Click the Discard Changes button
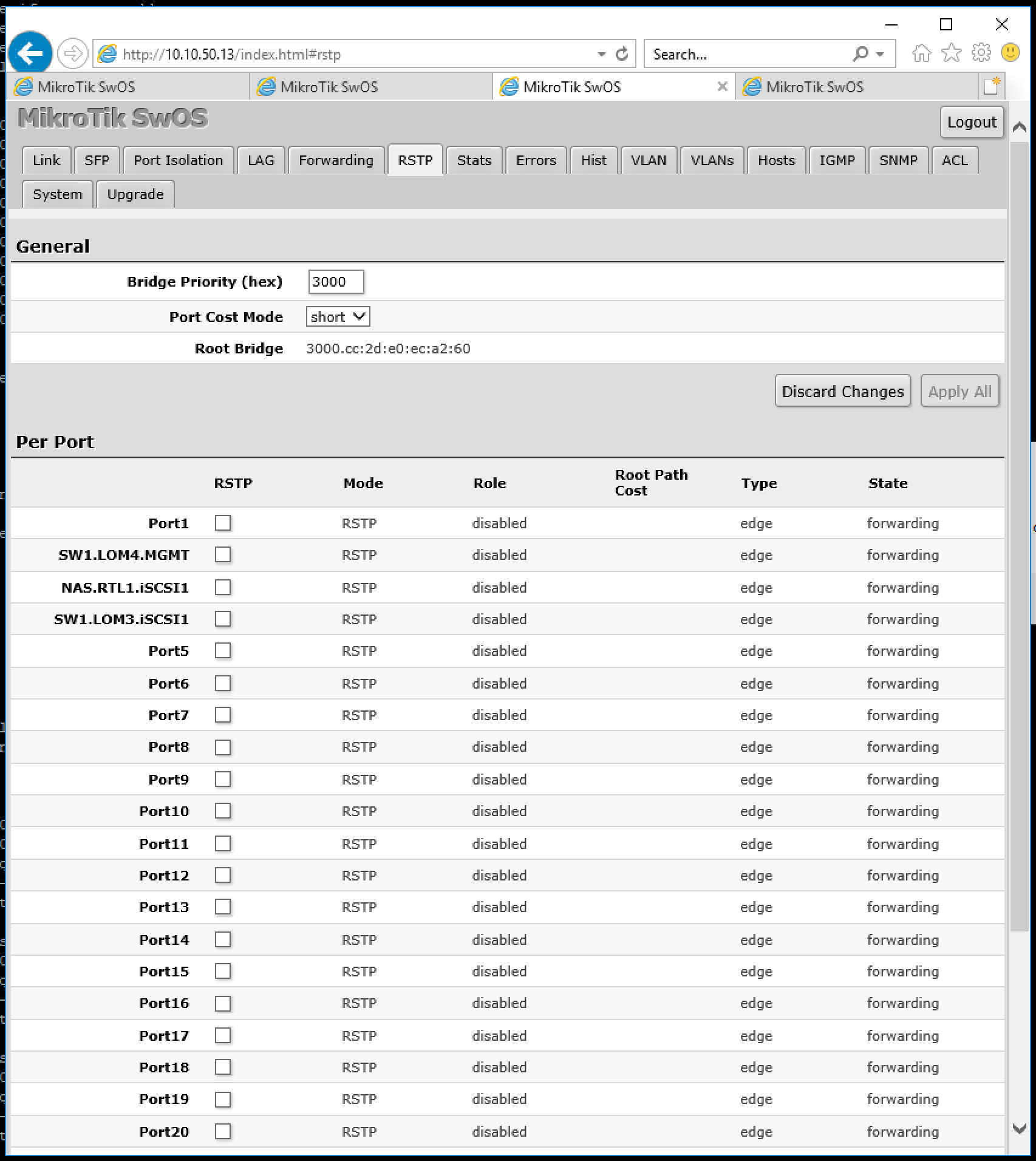Screen dimensions: 1036x1161 (x=842, y=391)
